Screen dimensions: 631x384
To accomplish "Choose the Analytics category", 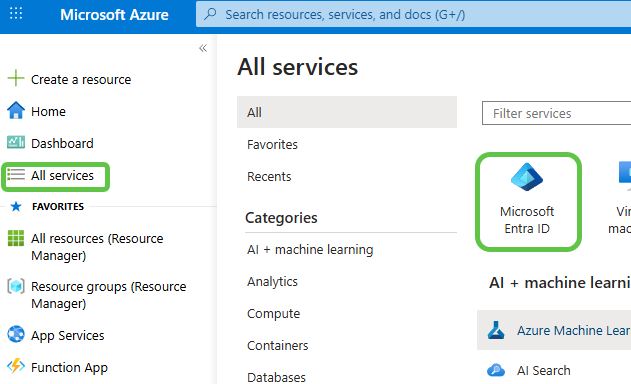I will 272,281.
